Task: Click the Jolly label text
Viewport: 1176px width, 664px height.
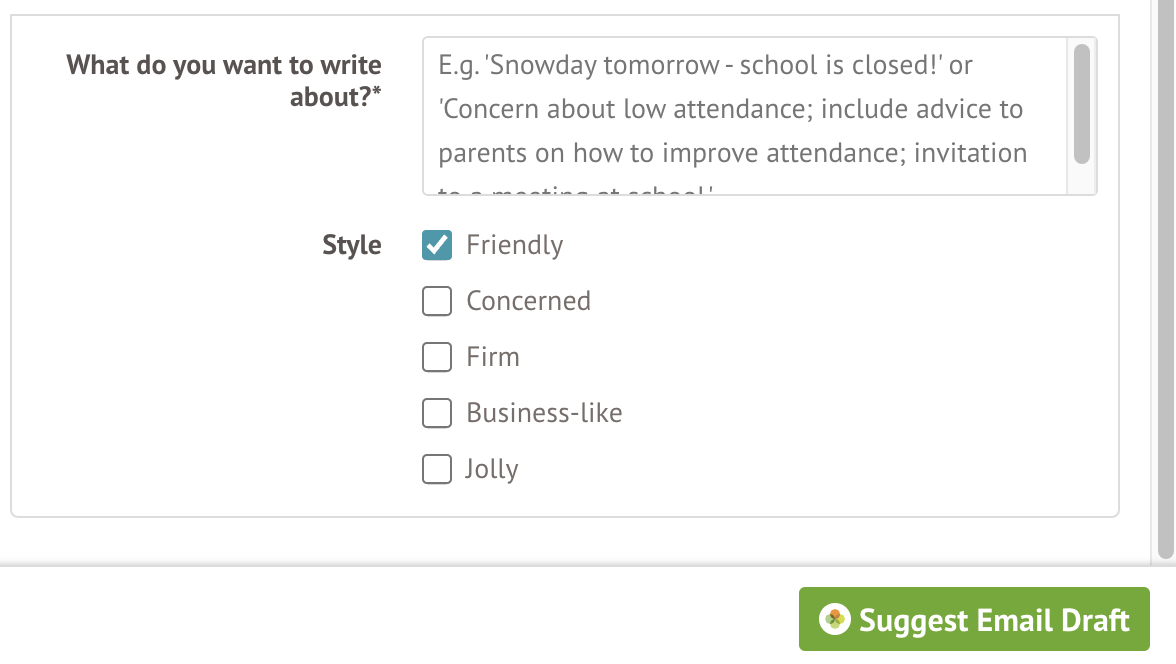Action: coord(491,469)
